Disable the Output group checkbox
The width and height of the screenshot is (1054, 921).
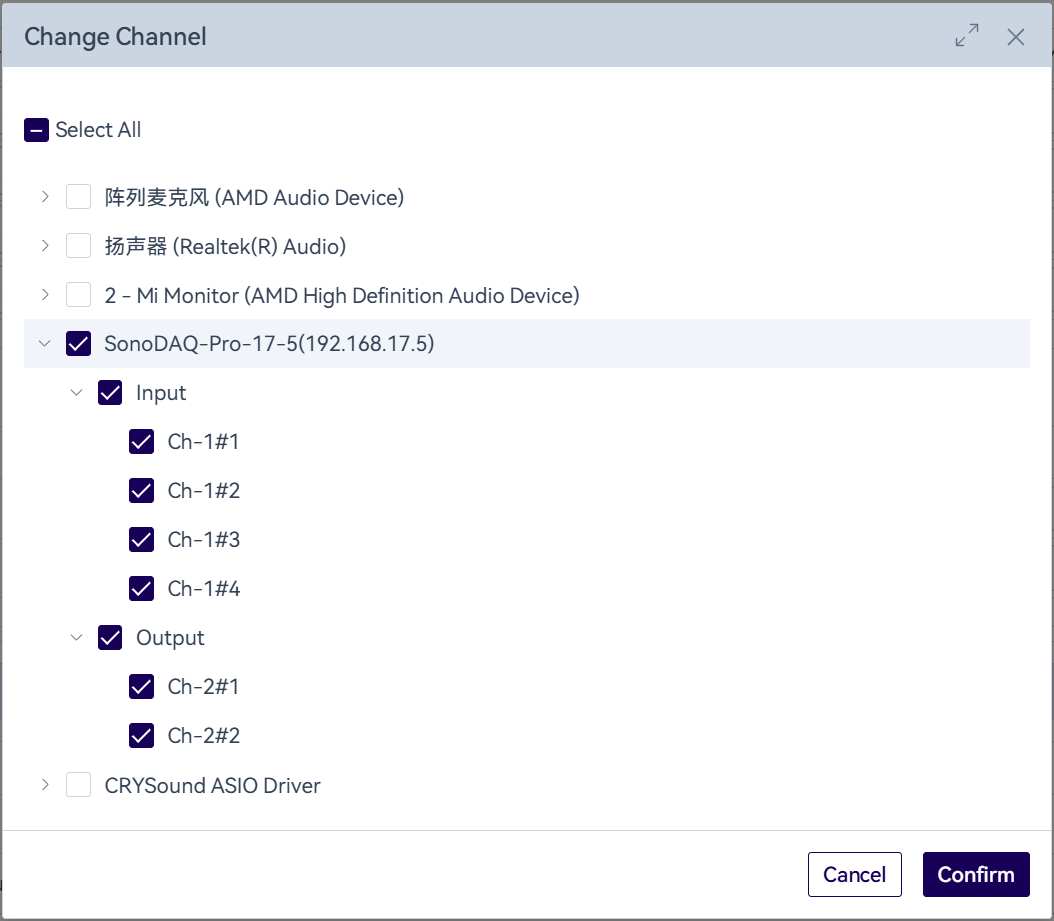110,638
